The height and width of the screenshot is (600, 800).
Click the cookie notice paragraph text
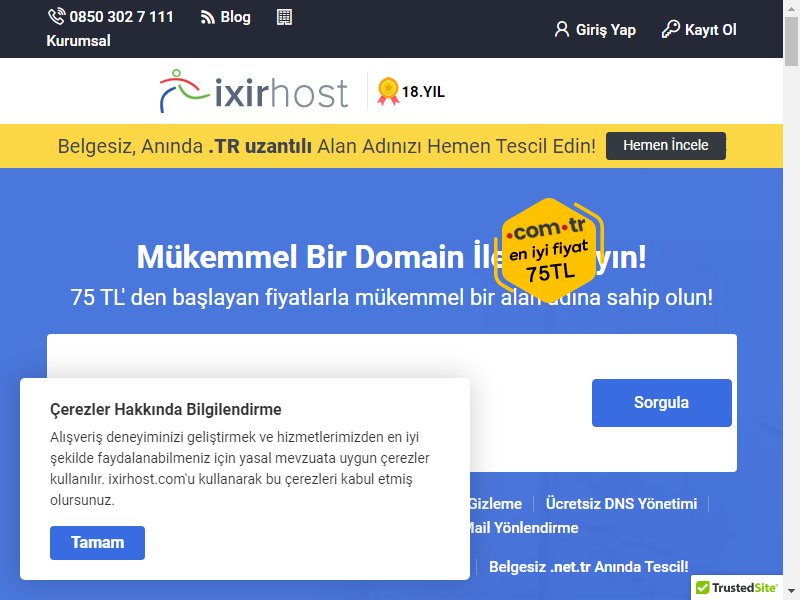click(240, 468)
